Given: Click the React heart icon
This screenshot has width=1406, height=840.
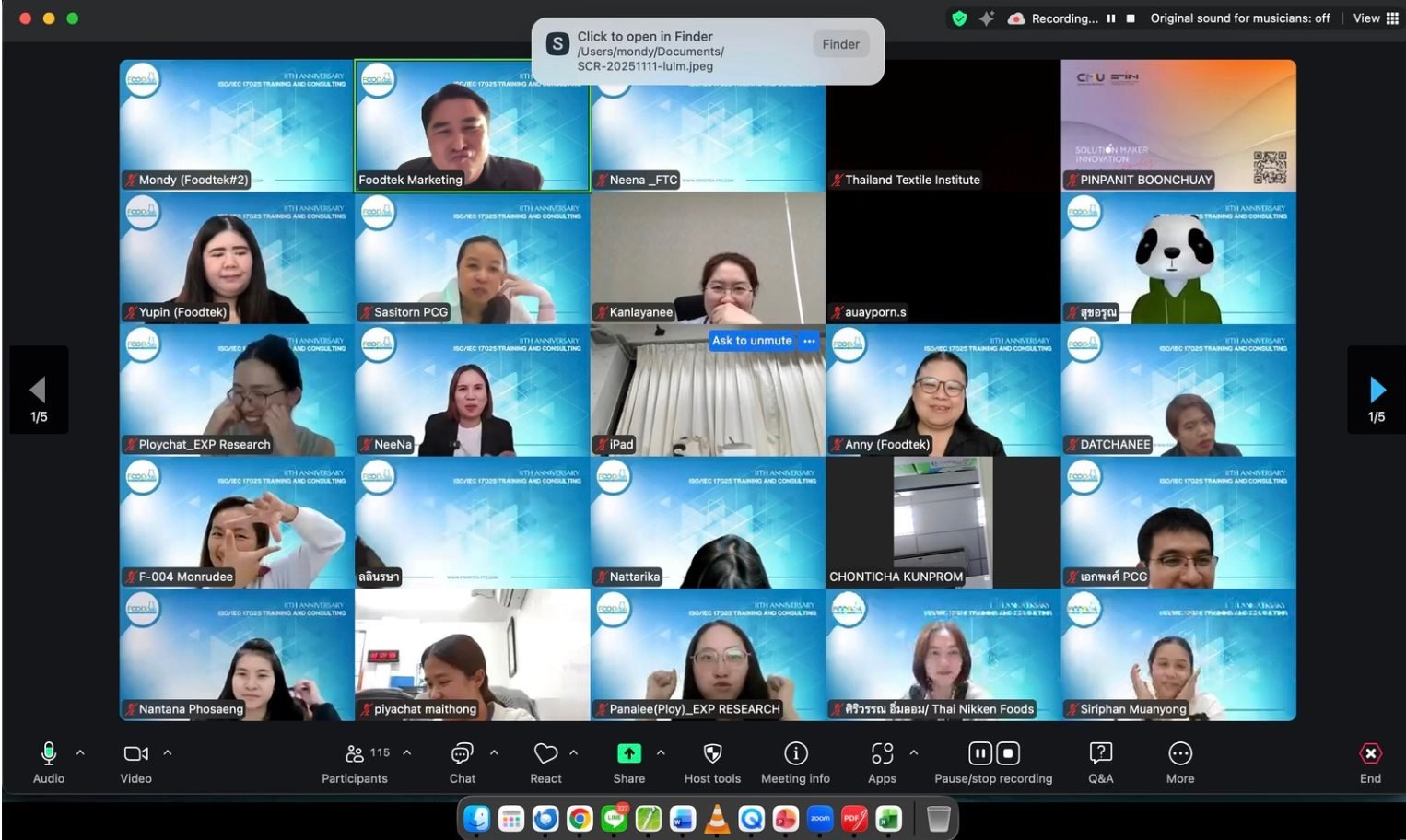Looking at the screenshot, I should (x=545, y=754).
